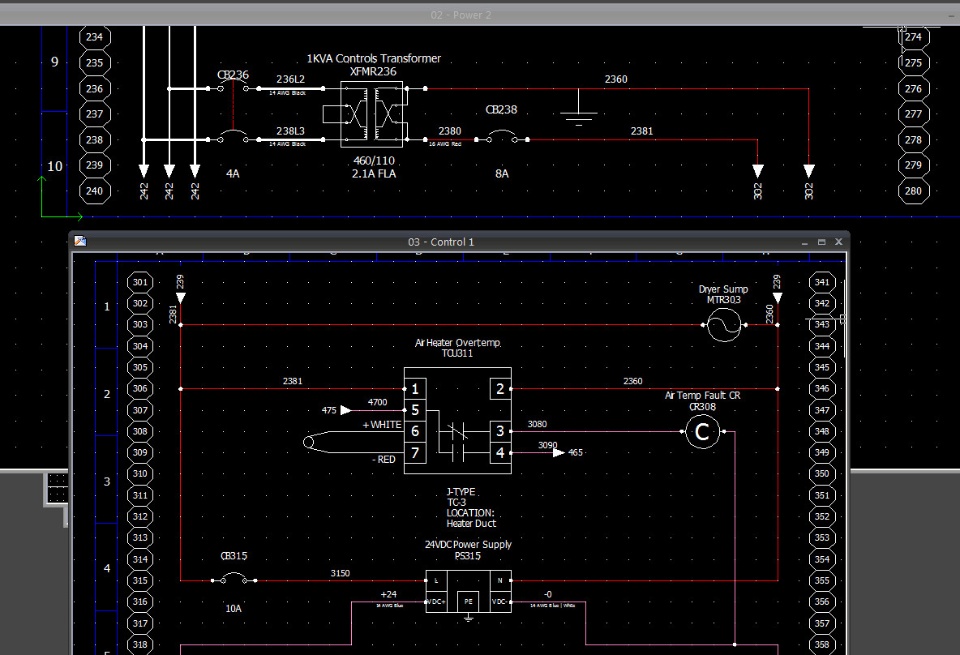Select wire label "2380"
Screen dimensions: 960x655
coord(450,131)
